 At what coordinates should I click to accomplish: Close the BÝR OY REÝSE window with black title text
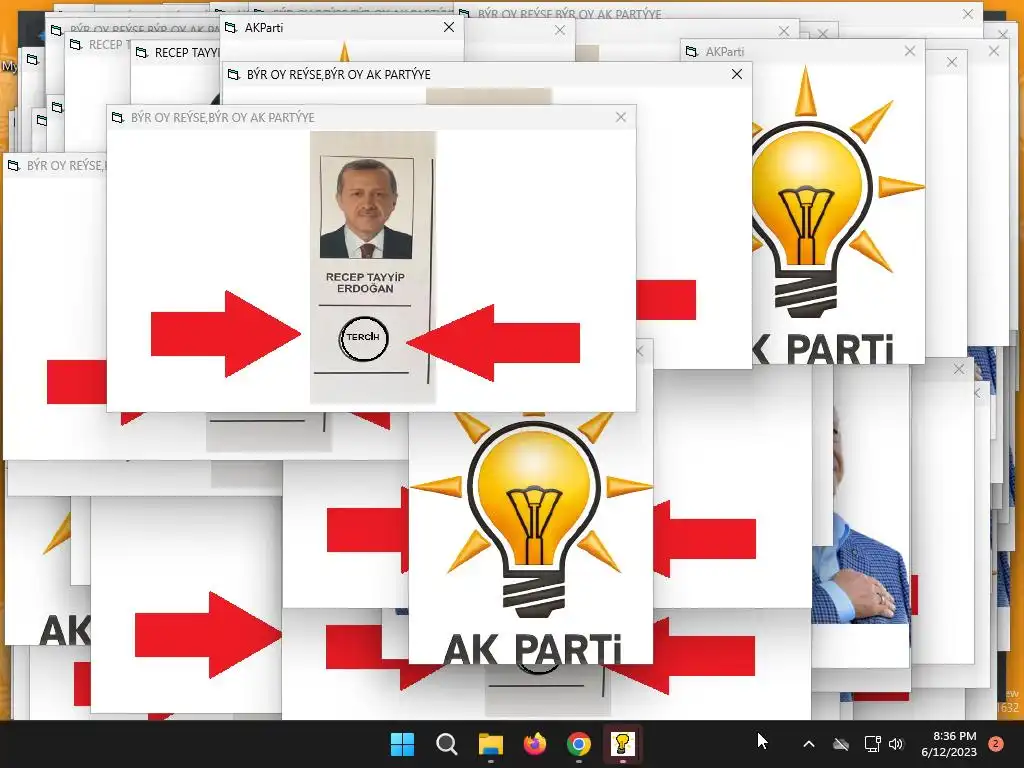pyautogui.click(x=737, y=74)
